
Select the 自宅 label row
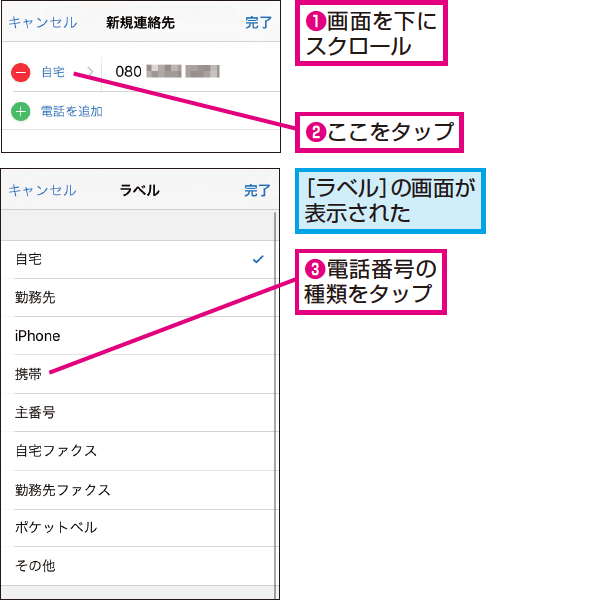(x=138, y=259)
